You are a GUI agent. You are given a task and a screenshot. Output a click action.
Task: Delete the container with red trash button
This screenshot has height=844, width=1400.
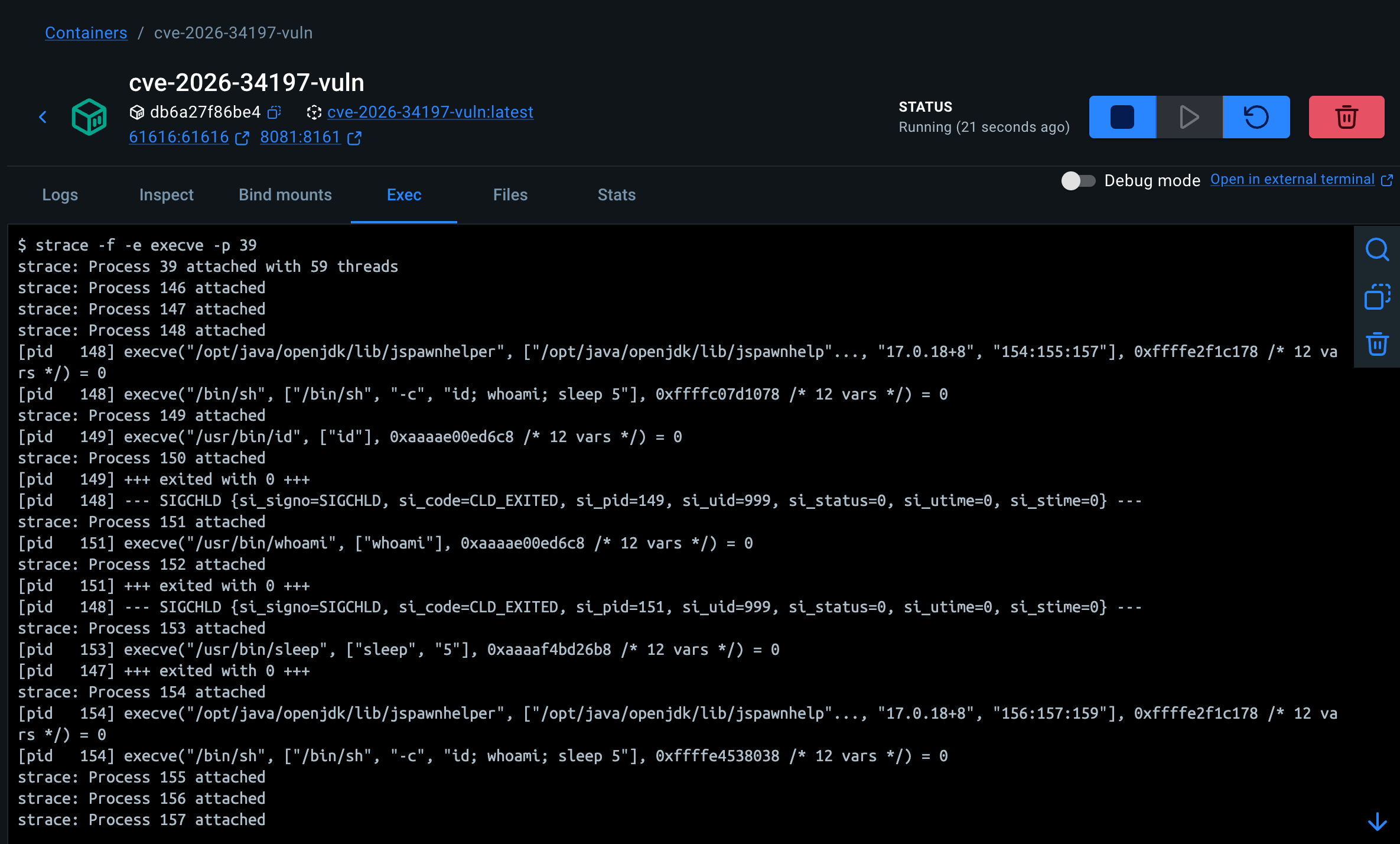coord(1347,117)
